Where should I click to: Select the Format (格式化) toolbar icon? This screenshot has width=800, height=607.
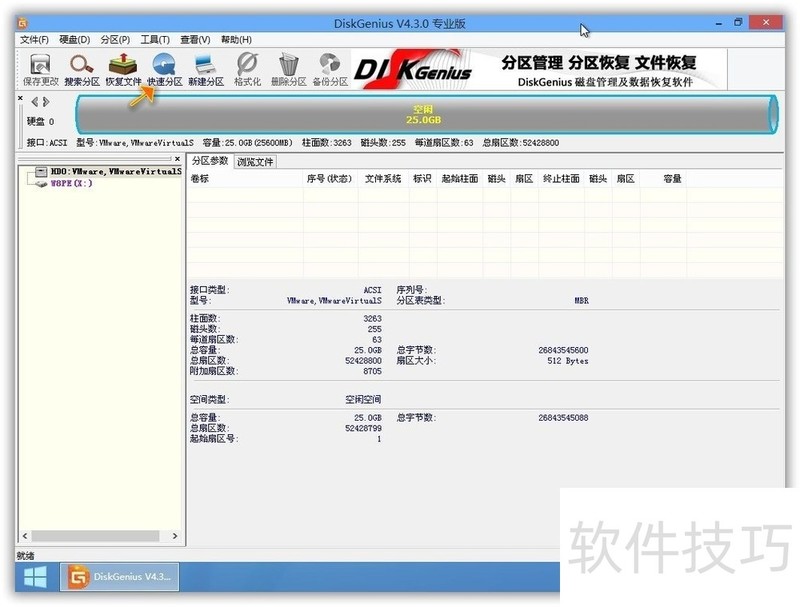(247, 69)
